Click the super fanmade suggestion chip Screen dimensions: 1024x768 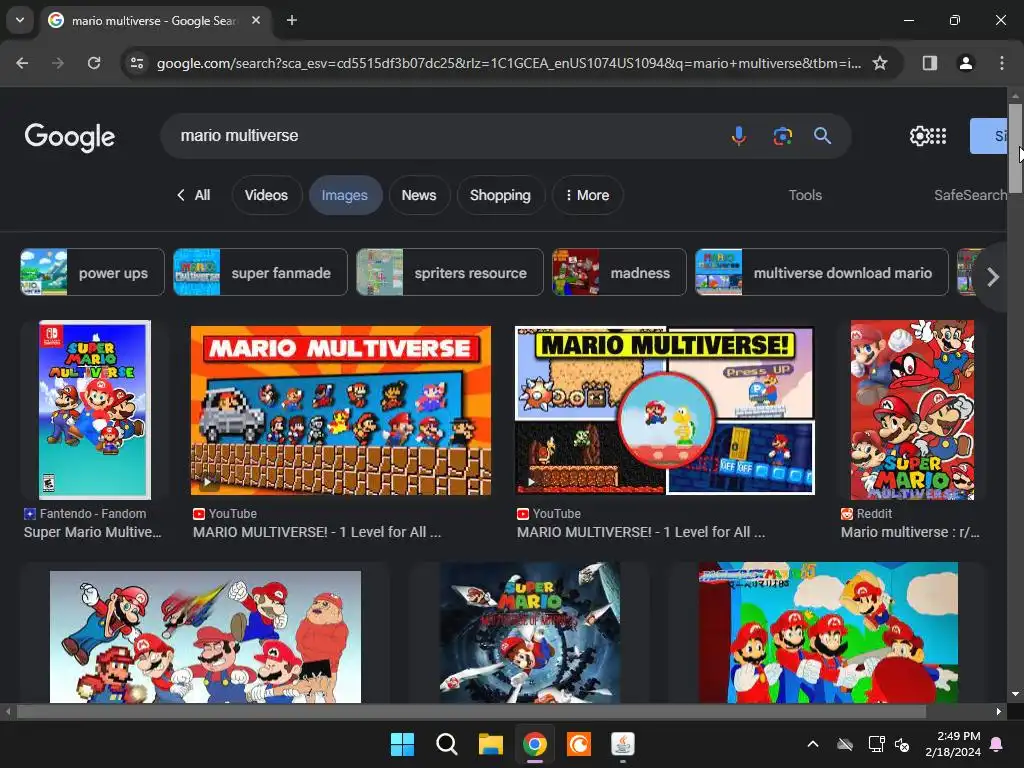tap(261, 272)
